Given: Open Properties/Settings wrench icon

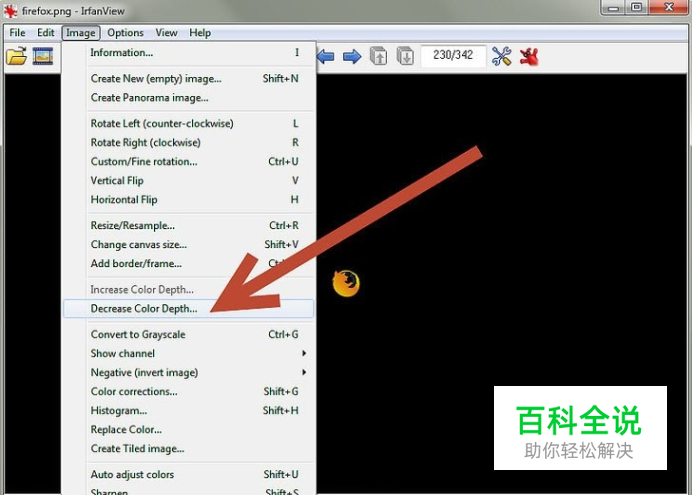Looking at the screenshot, I should pyautogui.click(x=502, y=56).
